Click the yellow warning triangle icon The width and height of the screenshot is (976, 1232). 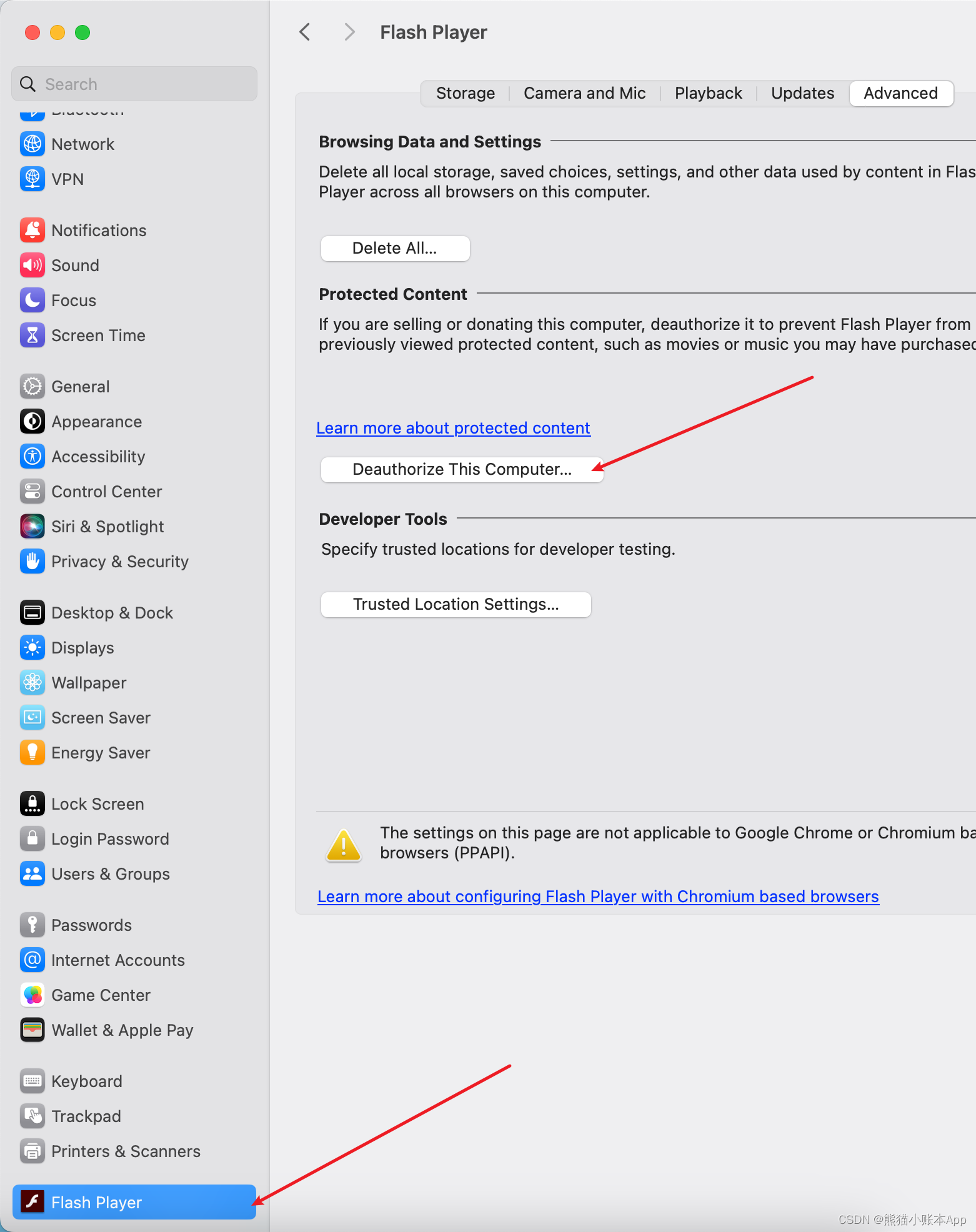pyautogui.click(x=344, y=845)
